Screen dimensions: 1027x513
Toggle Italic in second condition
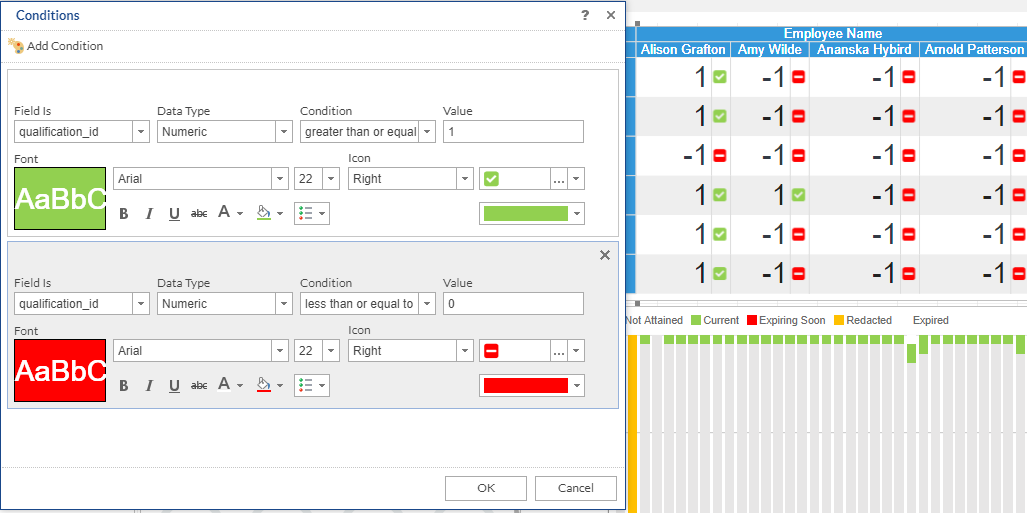coord(149,385)
